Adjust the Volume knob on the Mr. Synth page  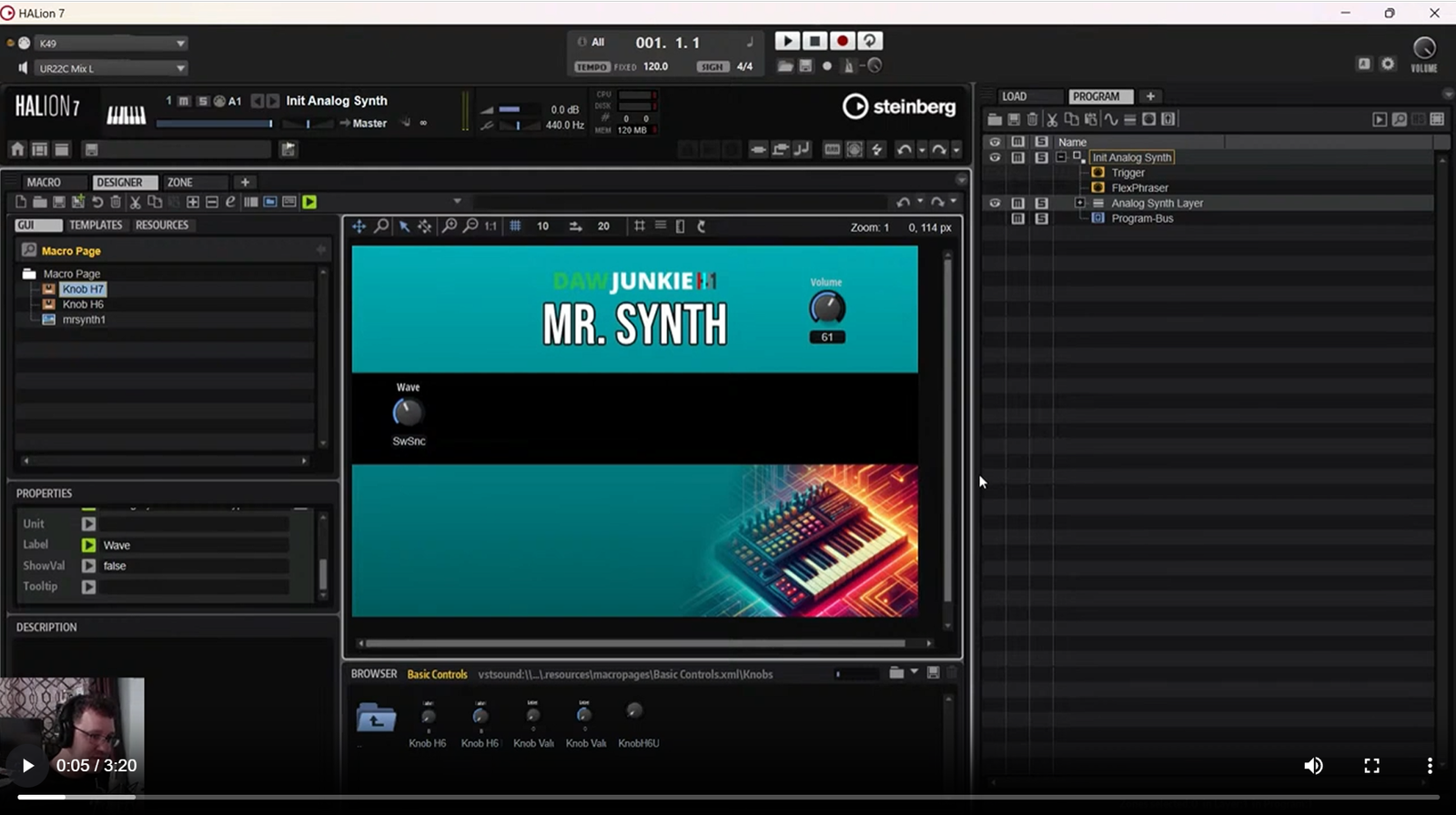[x=827, y=308]
